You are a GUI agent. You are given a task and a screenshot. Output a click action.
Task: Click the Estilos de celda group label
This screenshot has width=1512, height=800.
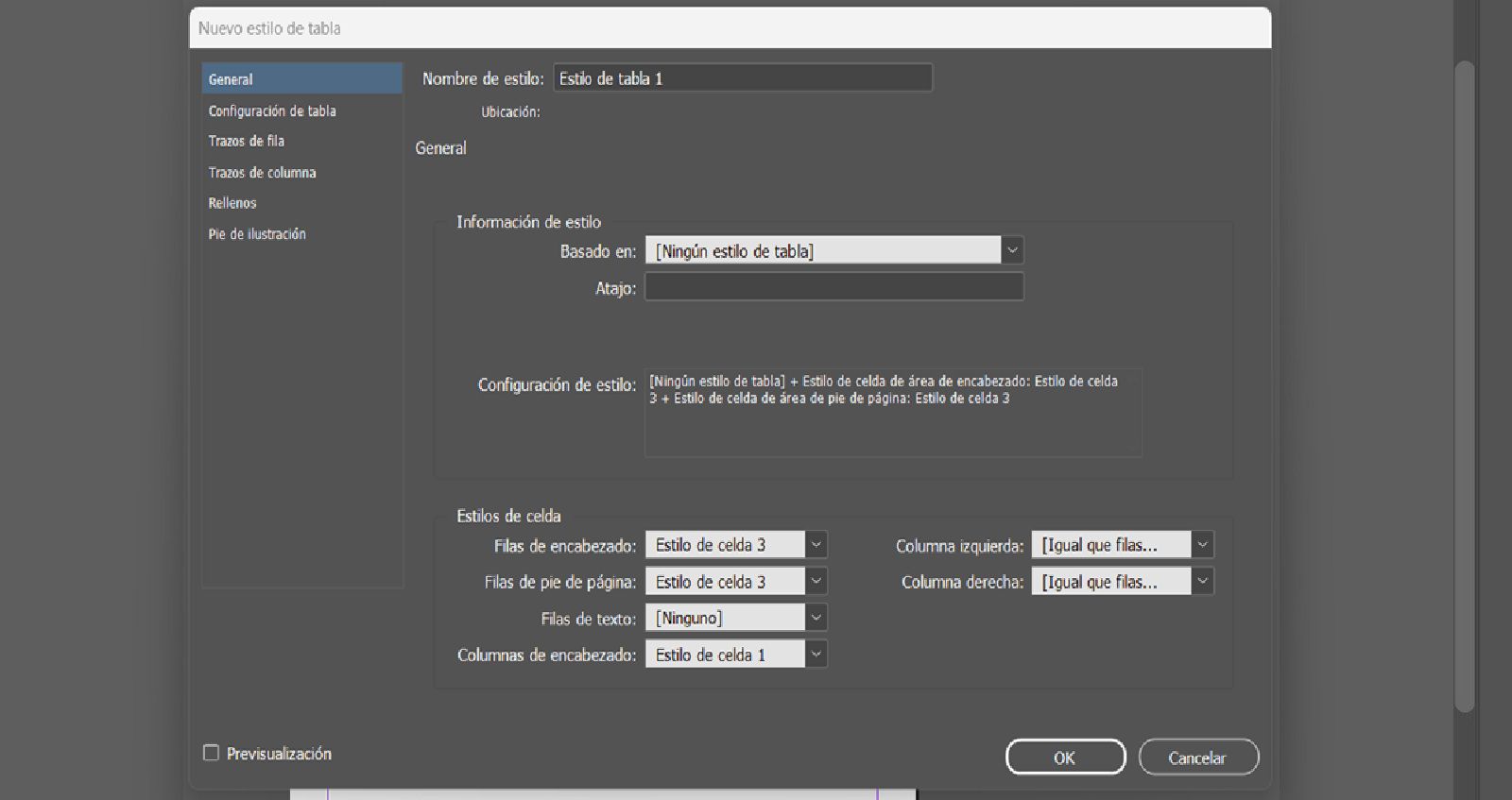pyautogui.click(x=508, y=516)
